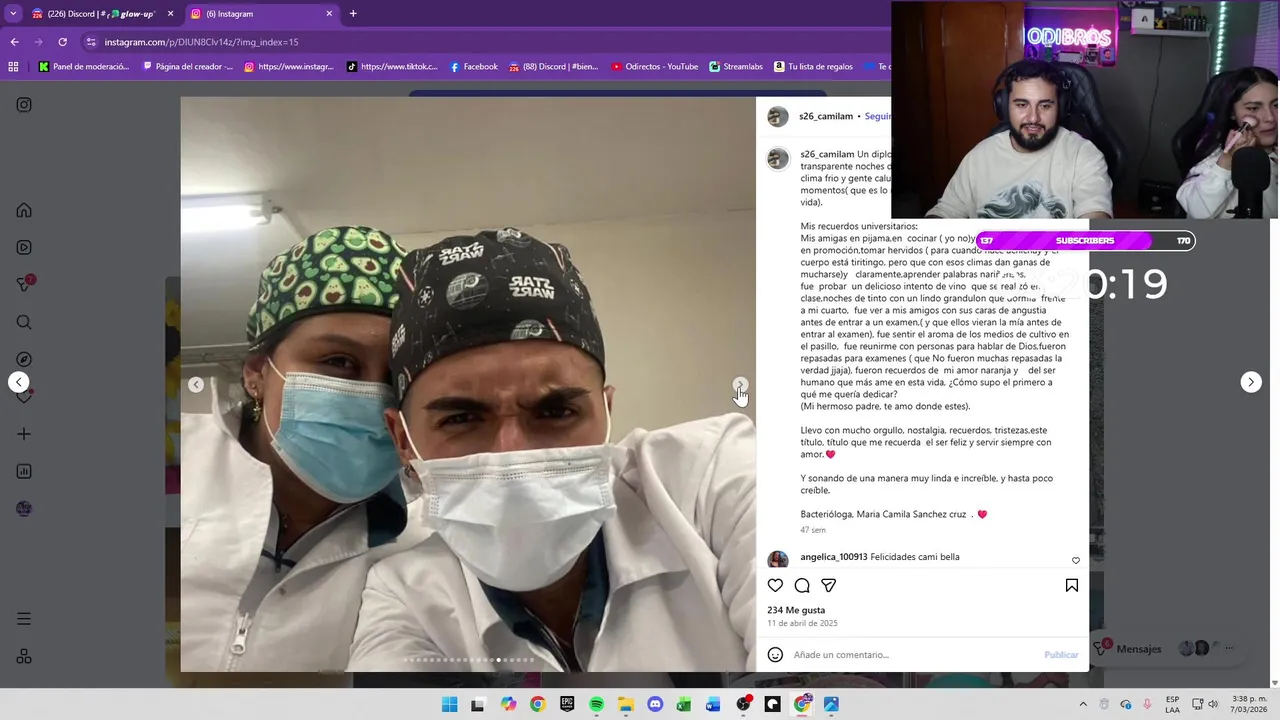Open Panel de moderación bookmark

pos(84,67)
